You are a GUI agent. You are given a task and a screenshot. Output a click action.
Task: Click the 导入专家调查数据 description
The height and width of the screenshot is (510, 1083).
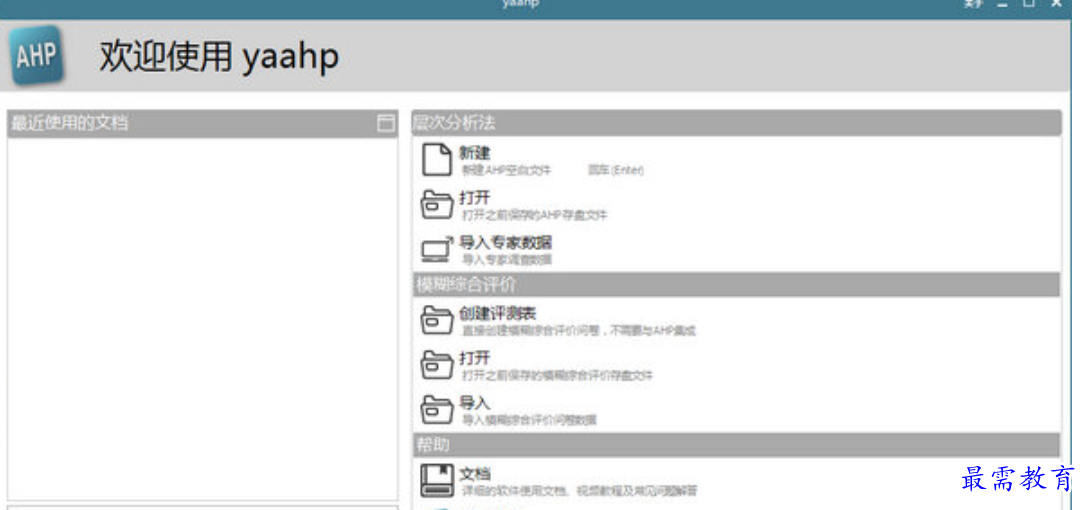pyautogui.click(x=506, y=260)
